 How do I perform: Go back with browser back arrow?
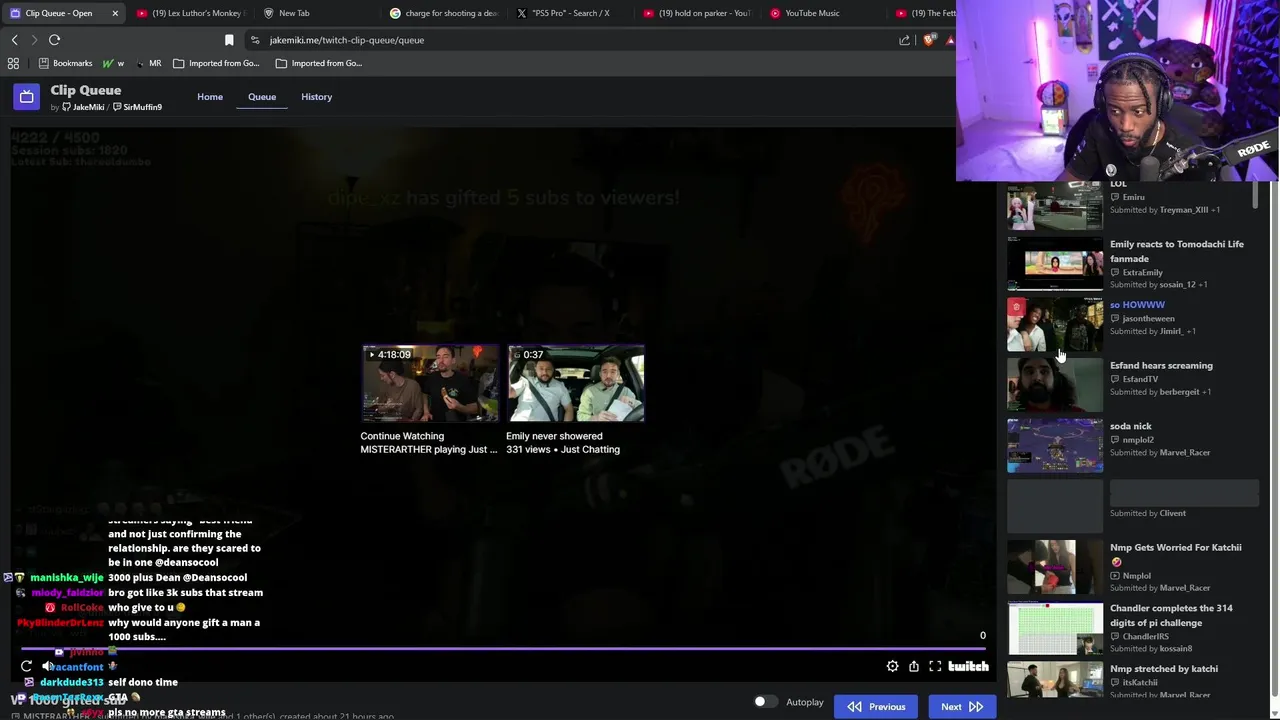(x=14, y=40)
